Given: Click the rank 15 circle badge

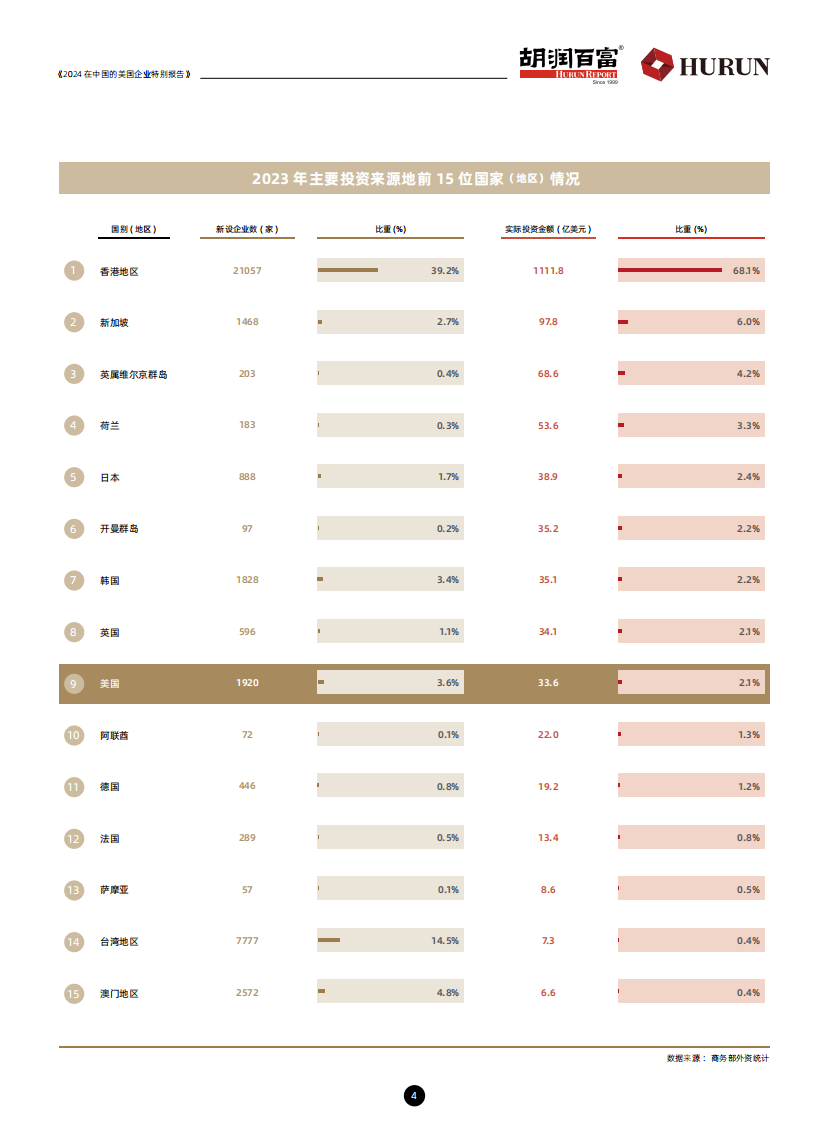Looking at the screenshot, I should point(73,994).
